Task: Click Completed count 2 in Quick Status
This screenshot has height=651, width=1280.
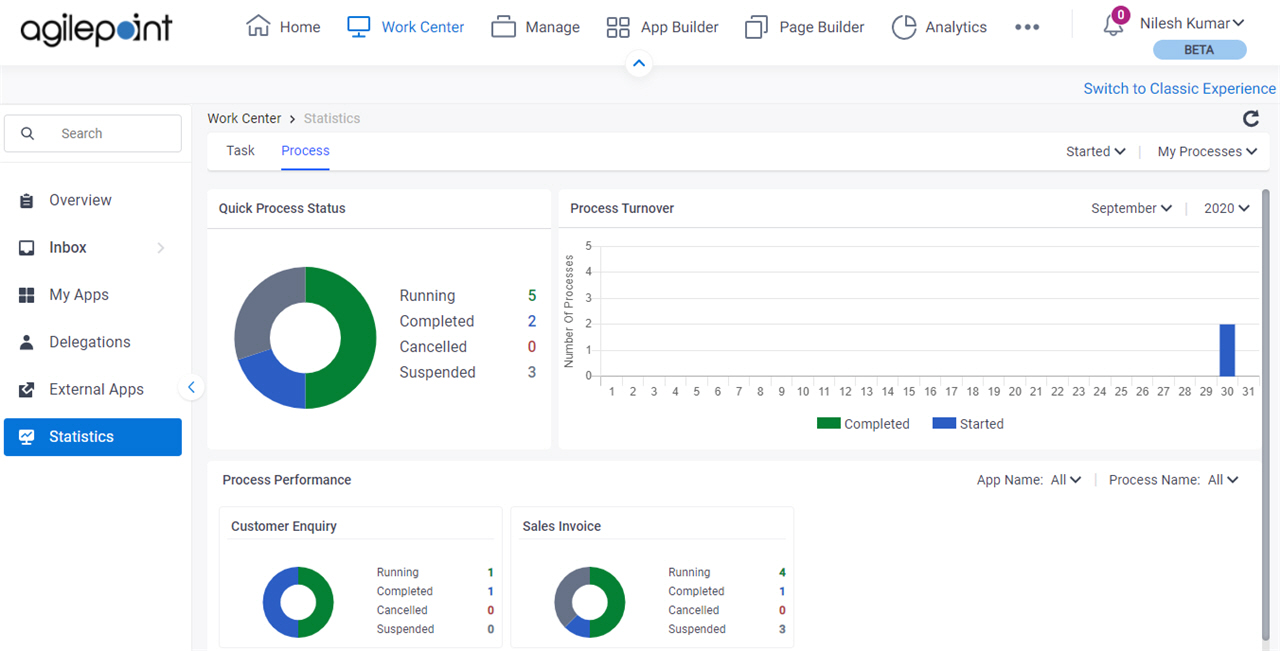Action: pos(532,321)
